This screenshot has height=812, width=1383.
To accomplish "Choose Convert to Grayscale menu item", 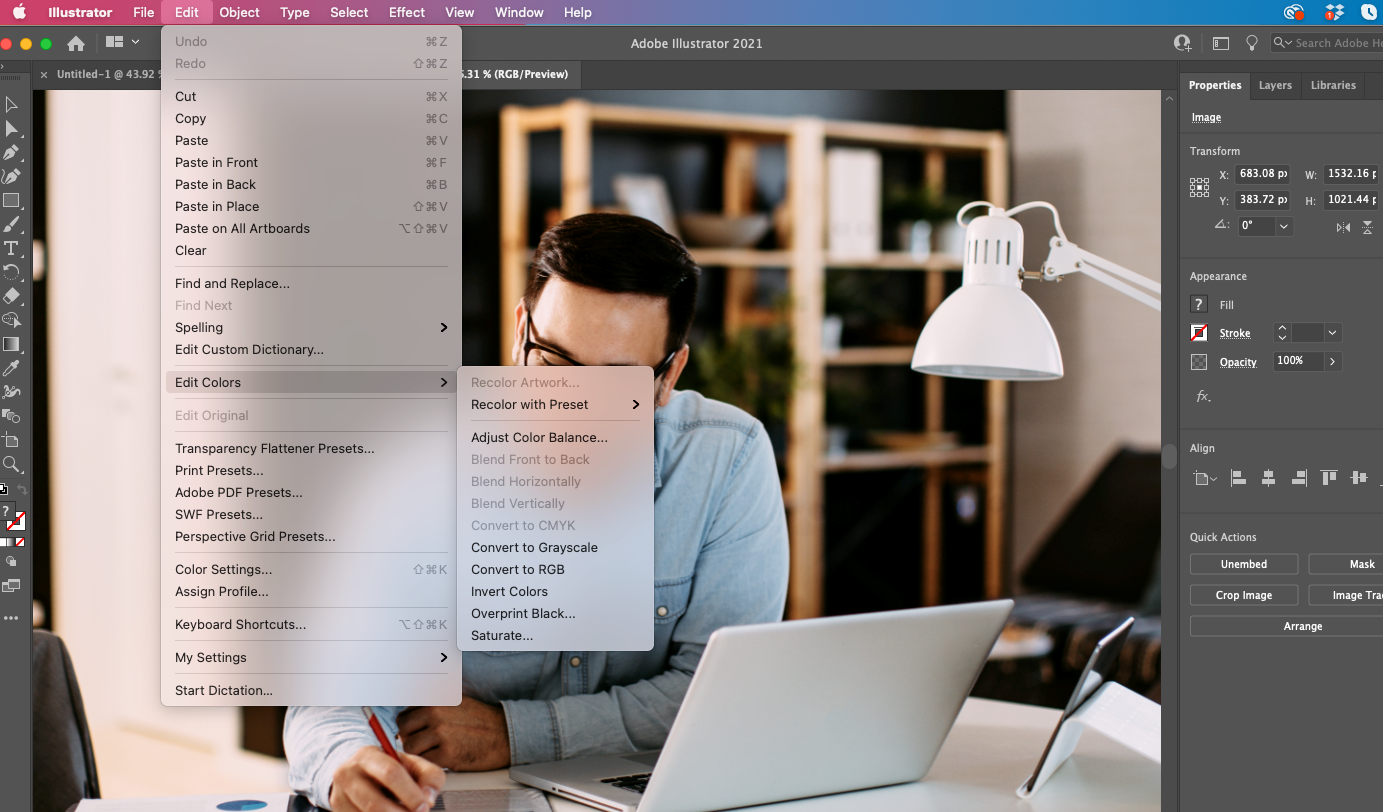I will pyautogui.click(x=534, y=548).
